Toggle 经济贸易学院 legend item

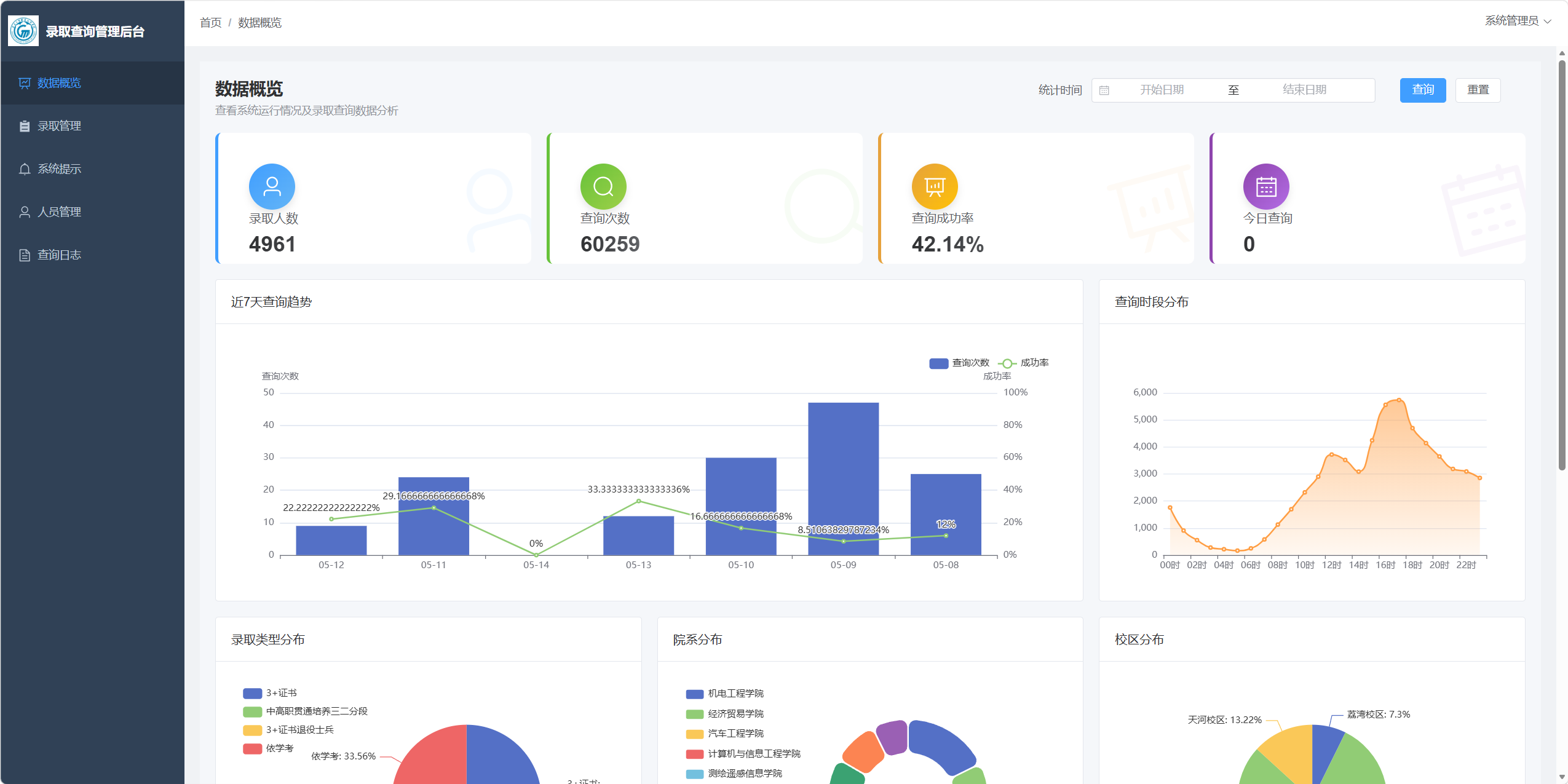click(x=725, y=714)
